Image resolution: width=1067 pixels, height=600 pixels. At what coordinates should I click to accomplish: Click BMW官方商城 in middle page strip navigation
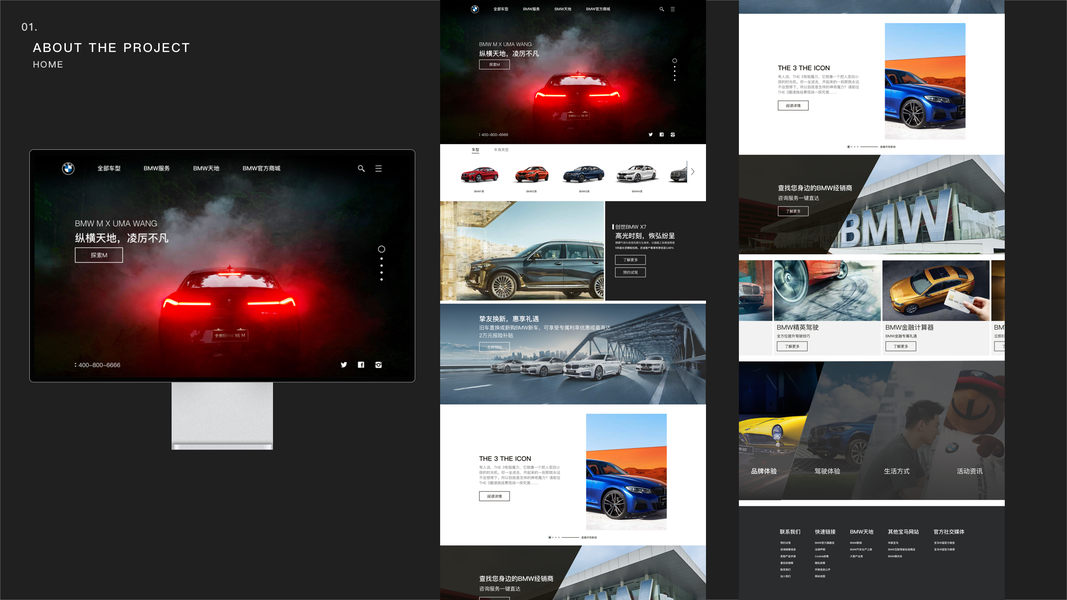(x=598, y=9)
